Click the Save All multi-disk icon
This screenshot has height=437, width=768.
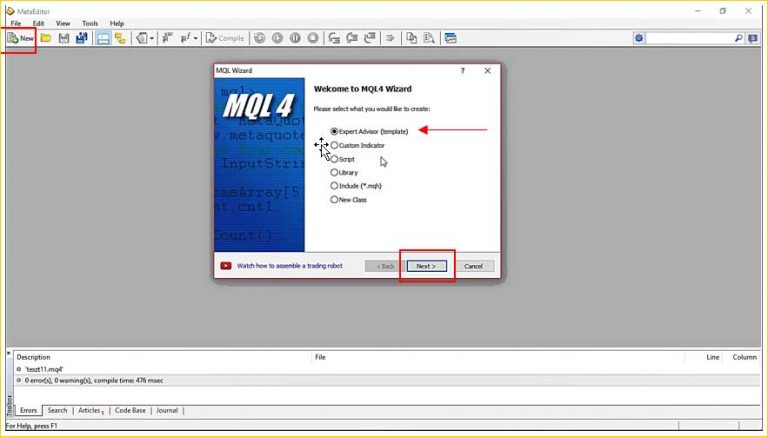[81, 38]
